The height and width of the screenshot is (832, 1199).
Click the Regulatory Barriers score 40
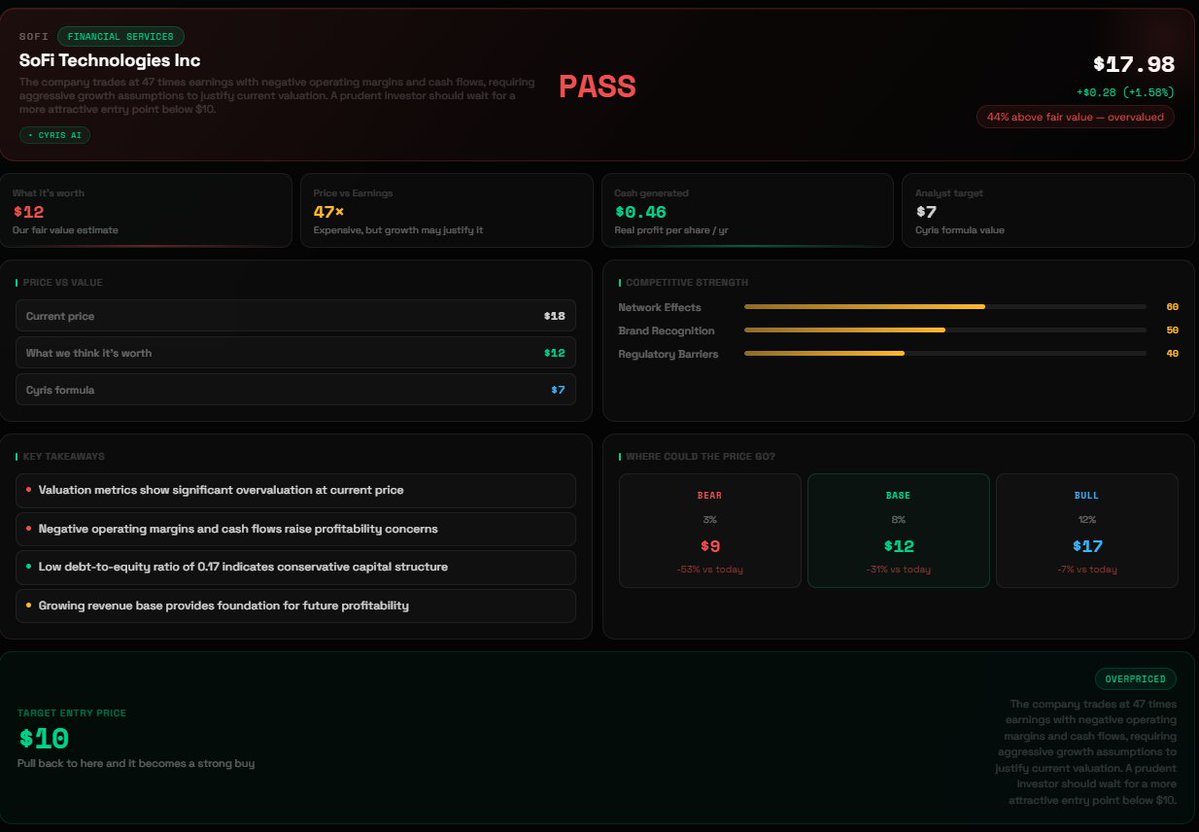click(1172, 353)
